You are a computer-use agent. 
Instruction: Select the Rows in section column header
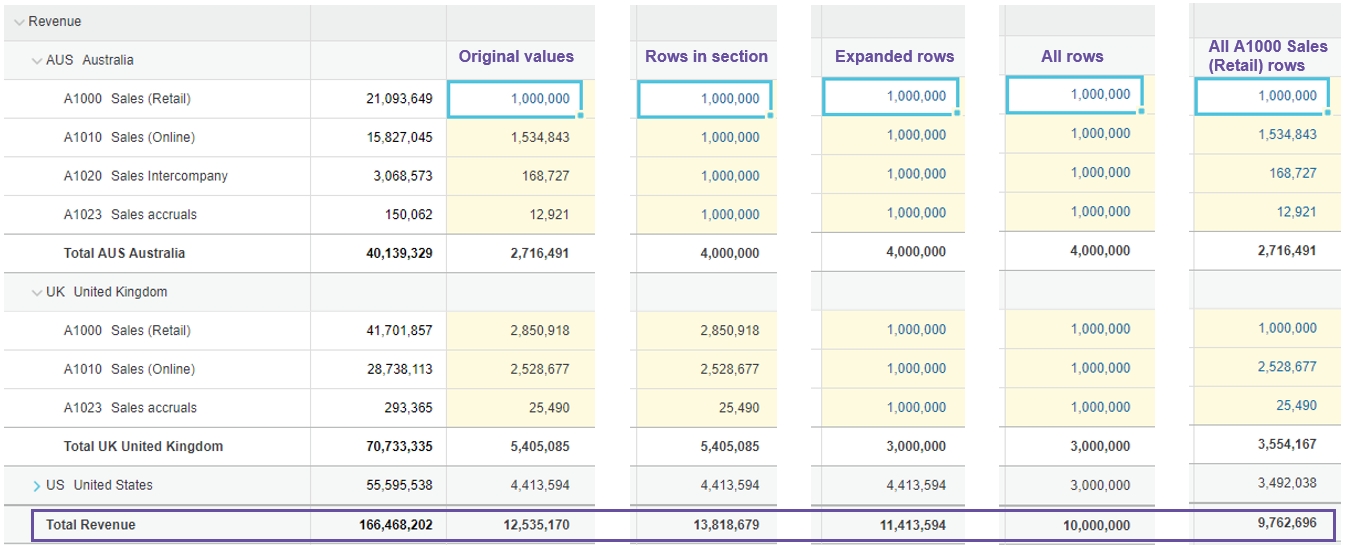(706, 57)
